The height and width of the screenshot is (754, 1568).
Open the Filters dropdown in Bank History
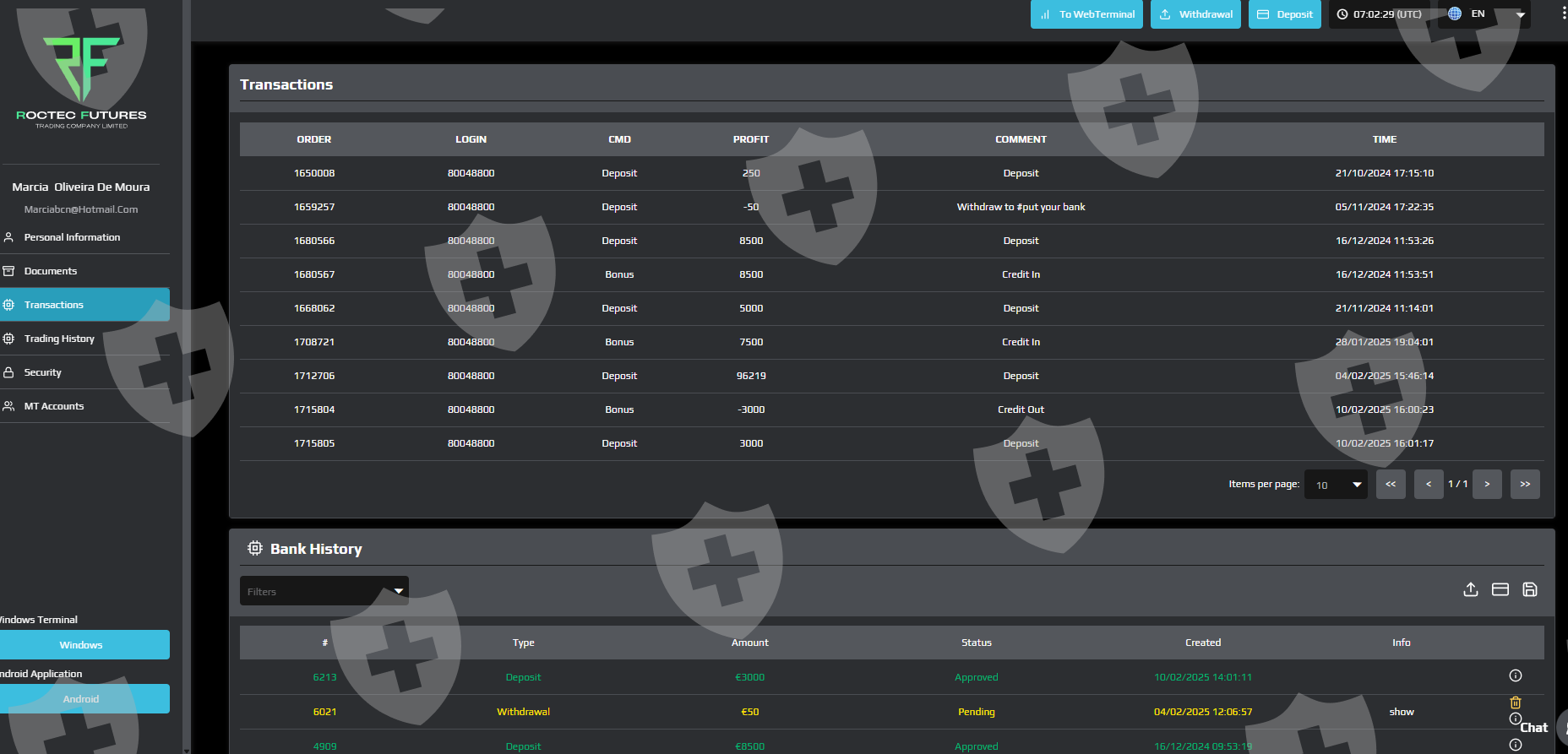324,591
